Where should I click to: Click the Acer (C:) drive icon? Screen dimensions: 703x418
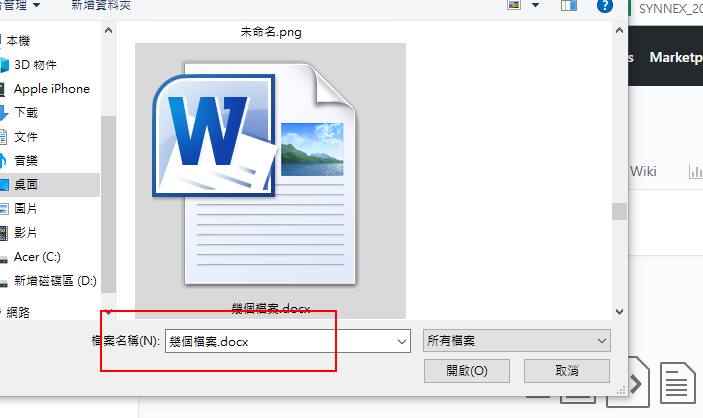[4, 259]
